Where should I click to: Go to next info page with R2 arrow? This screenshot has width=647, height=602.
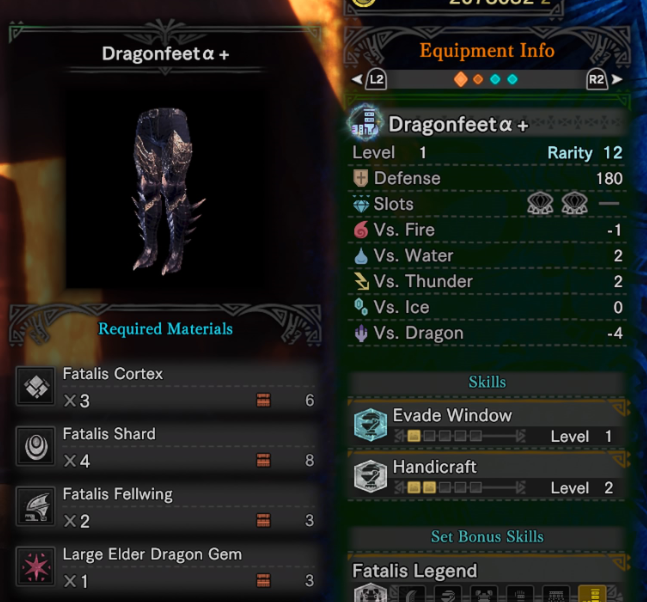604,79
